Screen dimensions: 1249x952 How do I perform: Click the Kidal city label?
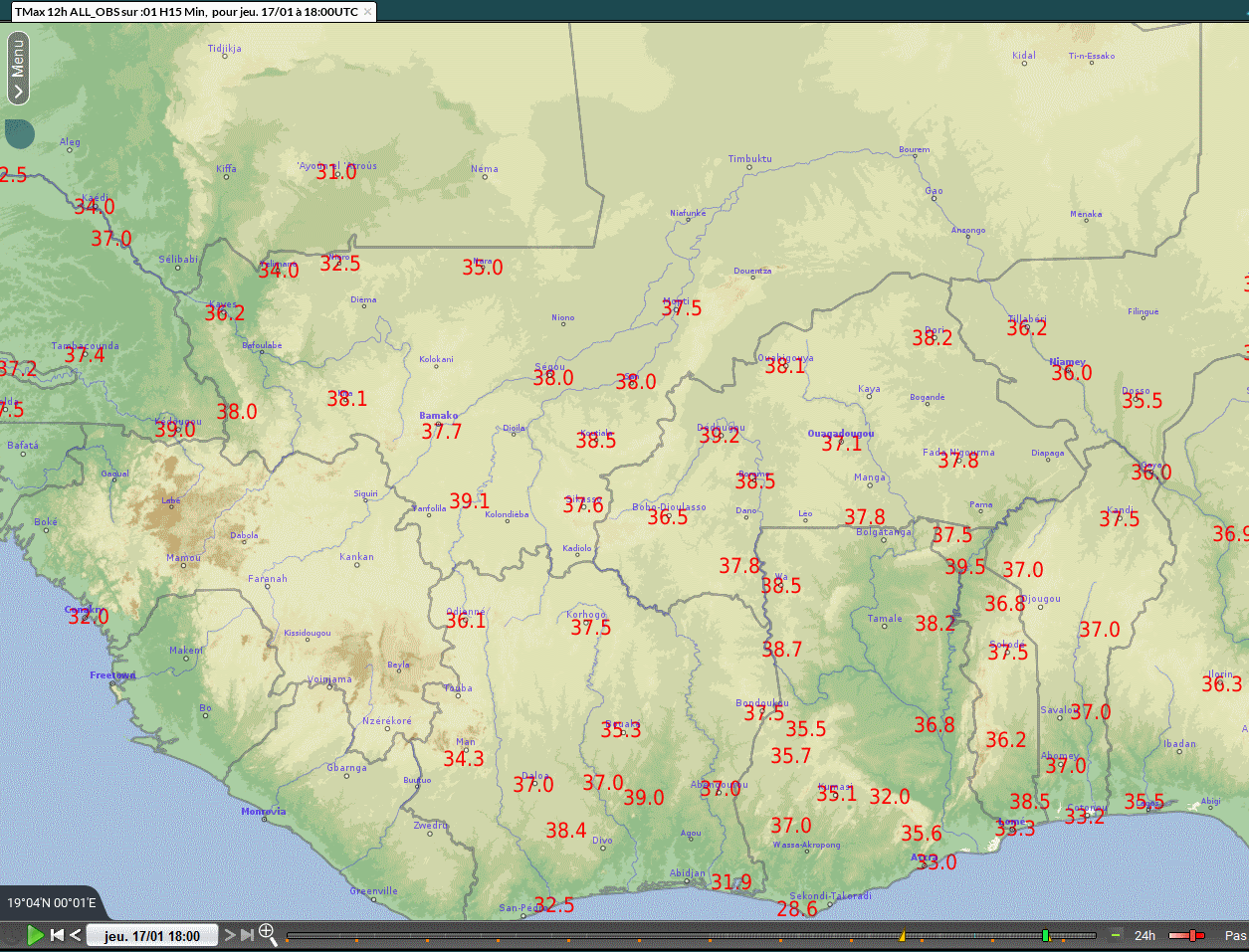tap(1024, 56)
